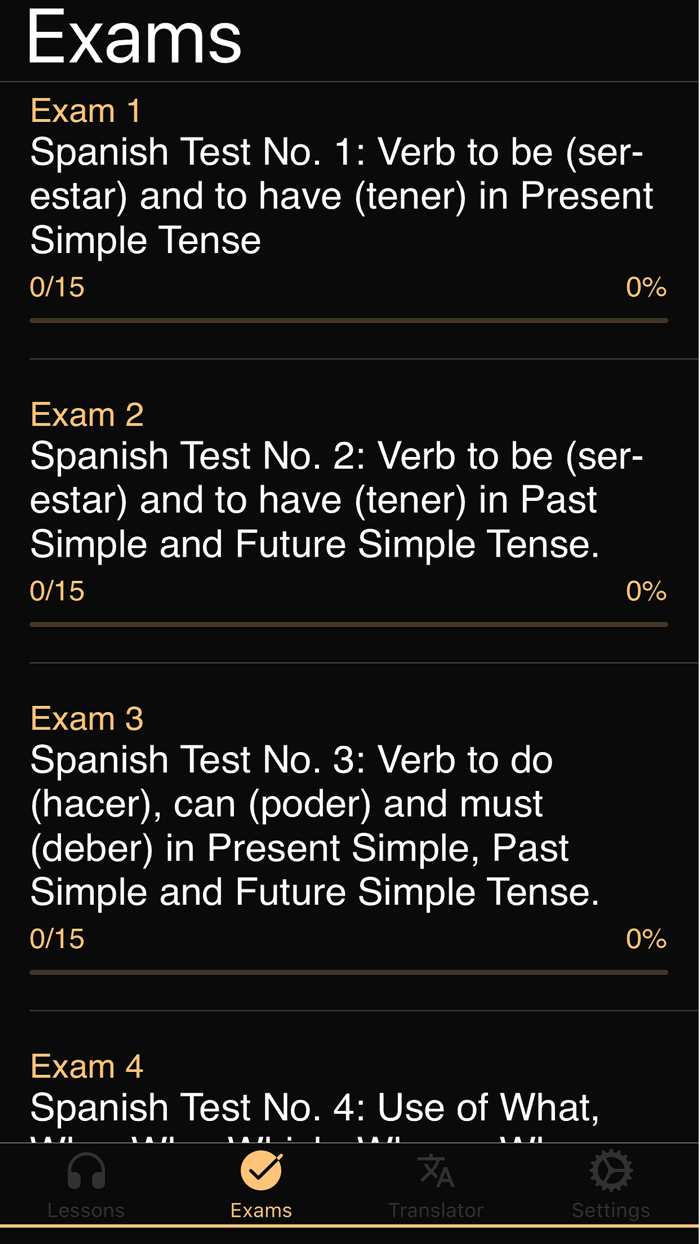
Task: Switch to the Lessons tab
Action: pyautogui.click(x=86, y=1185)
